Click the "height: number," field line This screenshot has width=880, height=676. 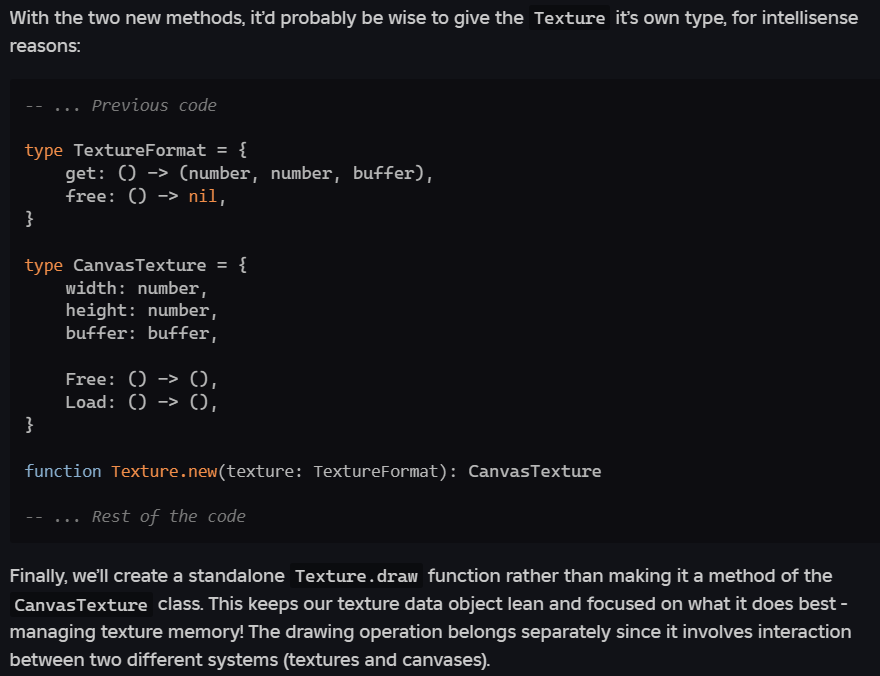pyautogui.click(x=141, y=310)
